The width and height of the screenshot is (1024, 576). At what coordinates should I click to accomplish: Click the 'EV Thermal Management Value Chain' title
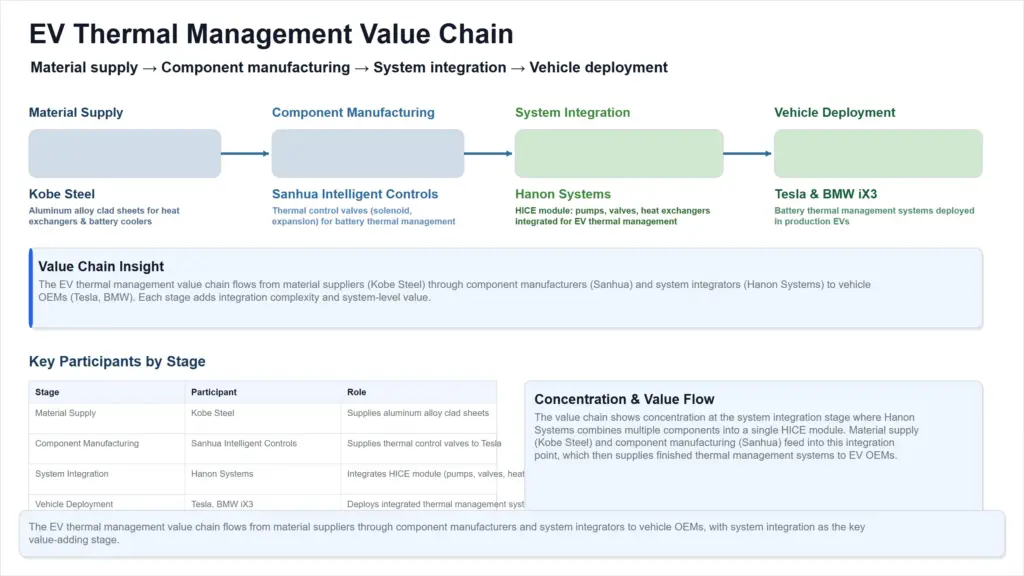(x=271, y=34)
